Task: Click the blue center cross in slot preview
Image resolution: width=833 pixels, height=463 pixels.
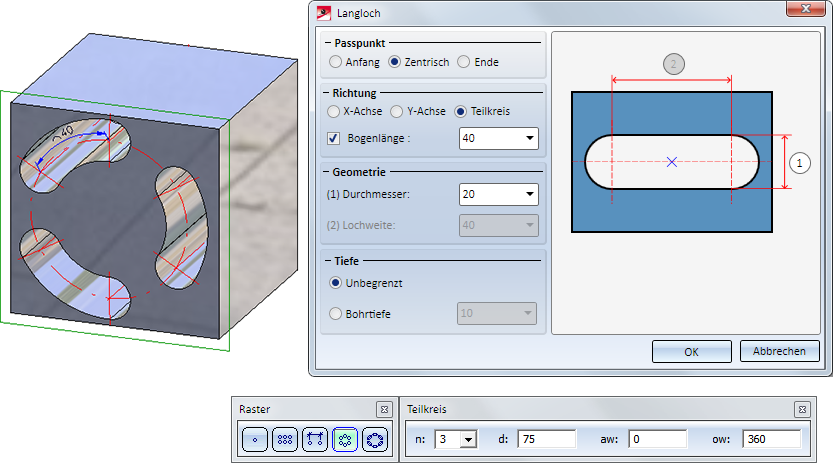Action: pyautogui.click(x=672, y=162)
